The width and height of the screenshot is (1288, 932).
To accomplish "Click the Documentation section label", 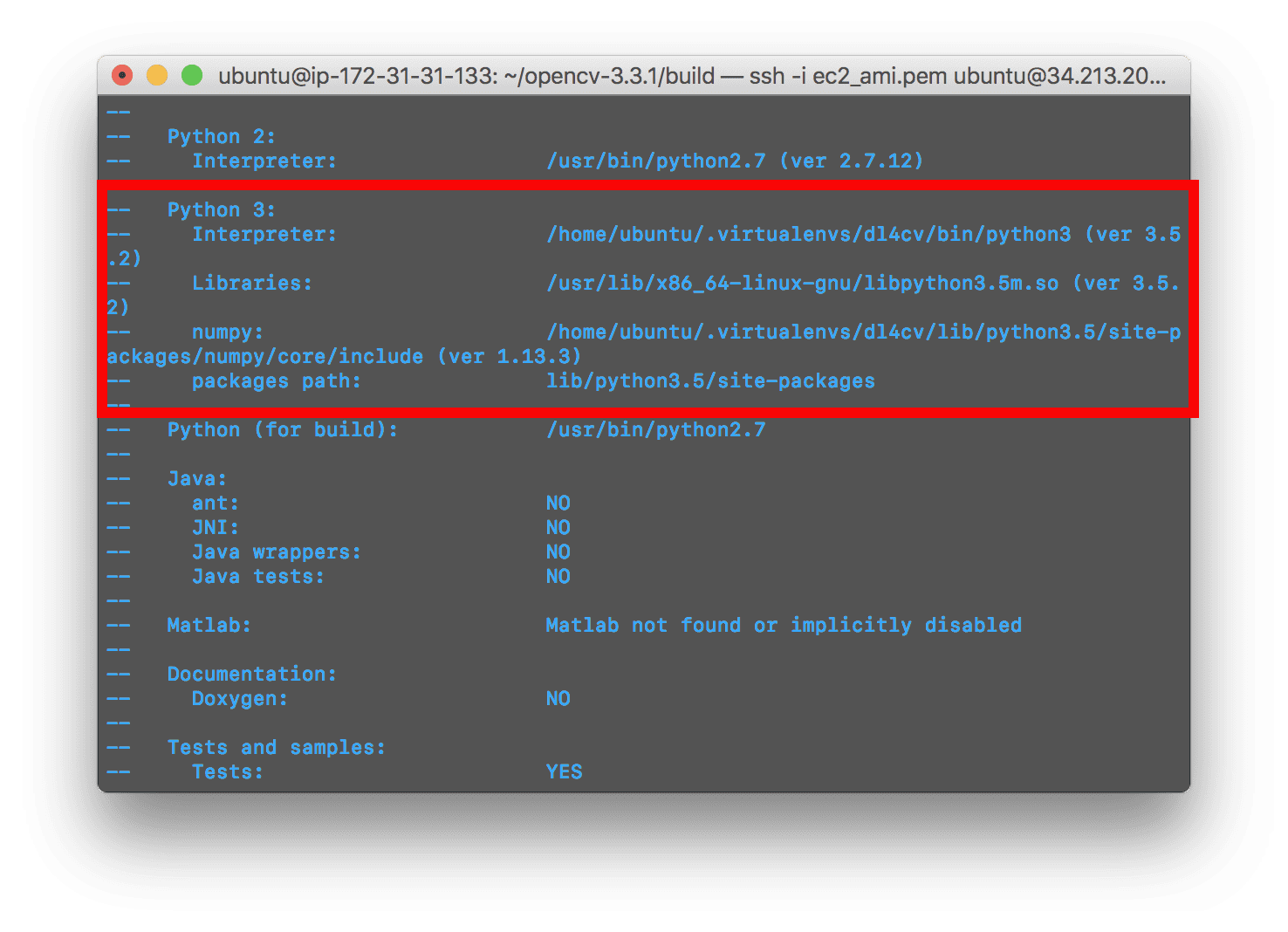I will (x=251, y=674).
